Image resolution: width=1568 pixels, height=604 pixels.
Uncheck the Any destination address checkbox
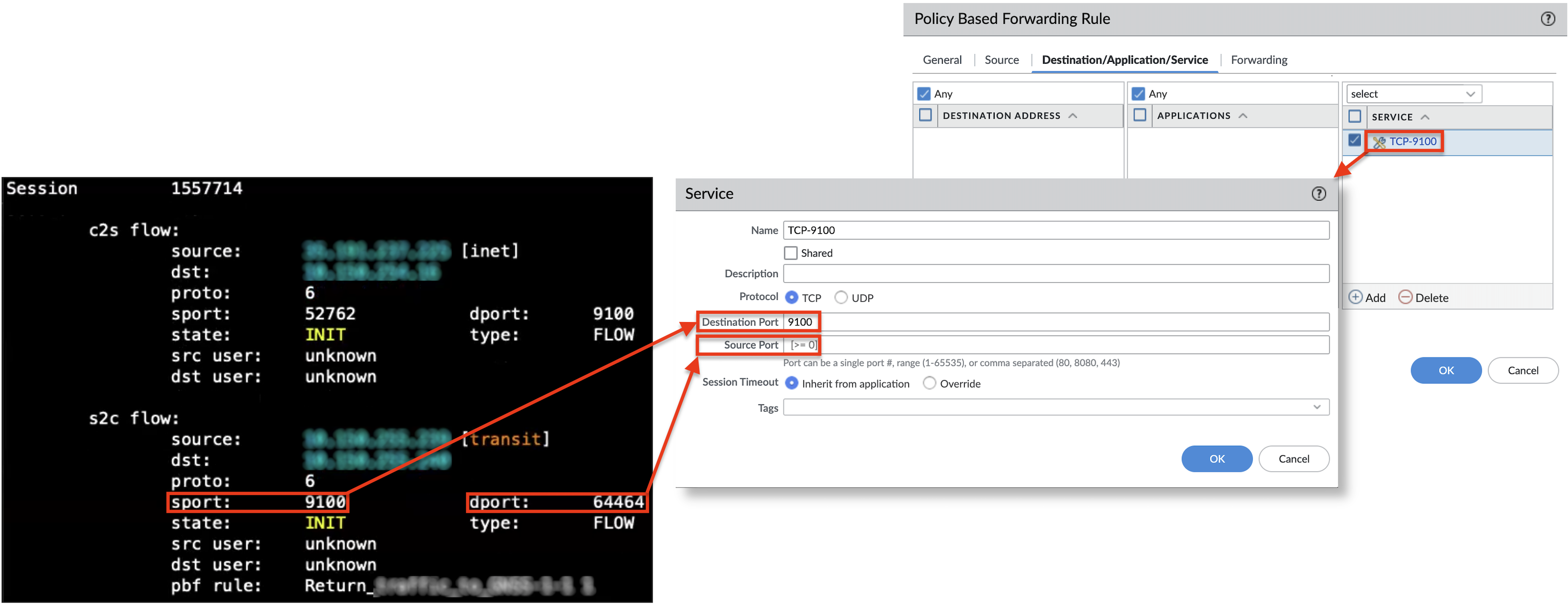tap(924, 94)
